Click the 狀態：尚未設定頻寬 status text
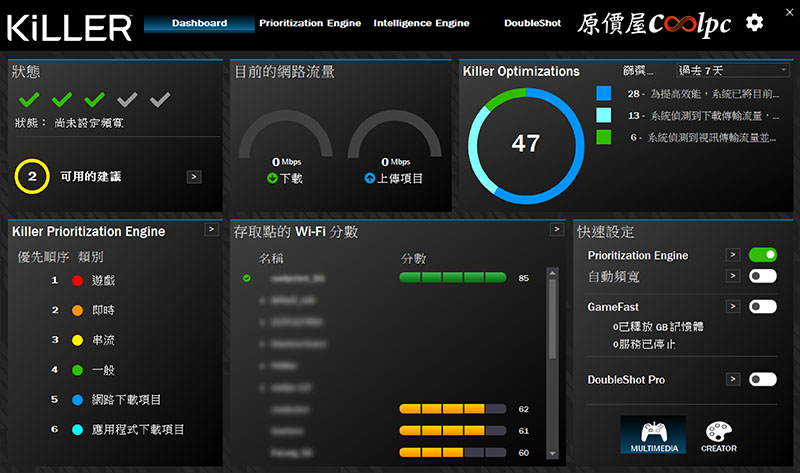Screen dimensions: 800x473 coord(69,123)
